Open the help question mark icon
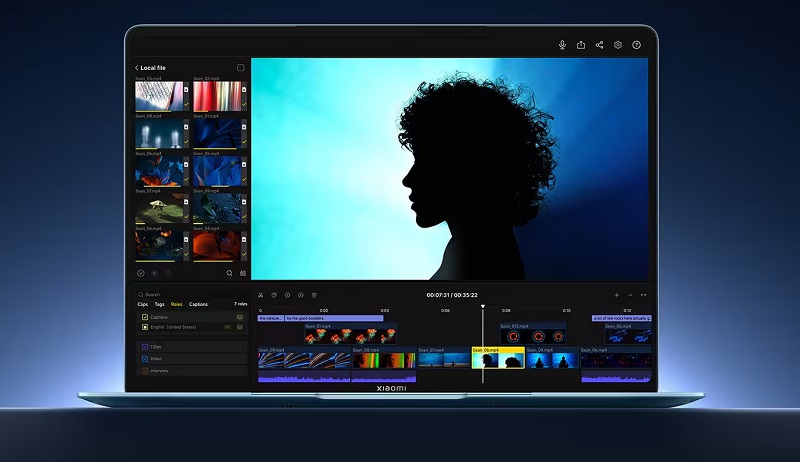Viewport: 800px width, 462px height. click(637, 45)
